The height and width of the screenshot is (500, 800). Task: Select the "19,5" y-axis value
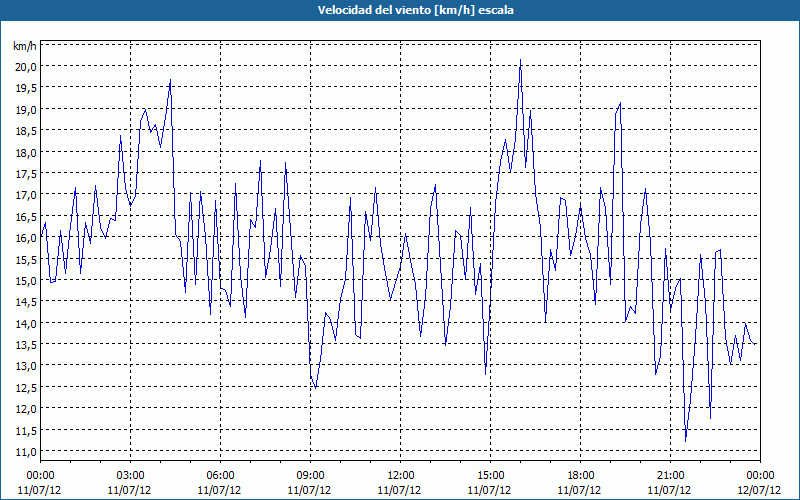(x=26, y=88)
